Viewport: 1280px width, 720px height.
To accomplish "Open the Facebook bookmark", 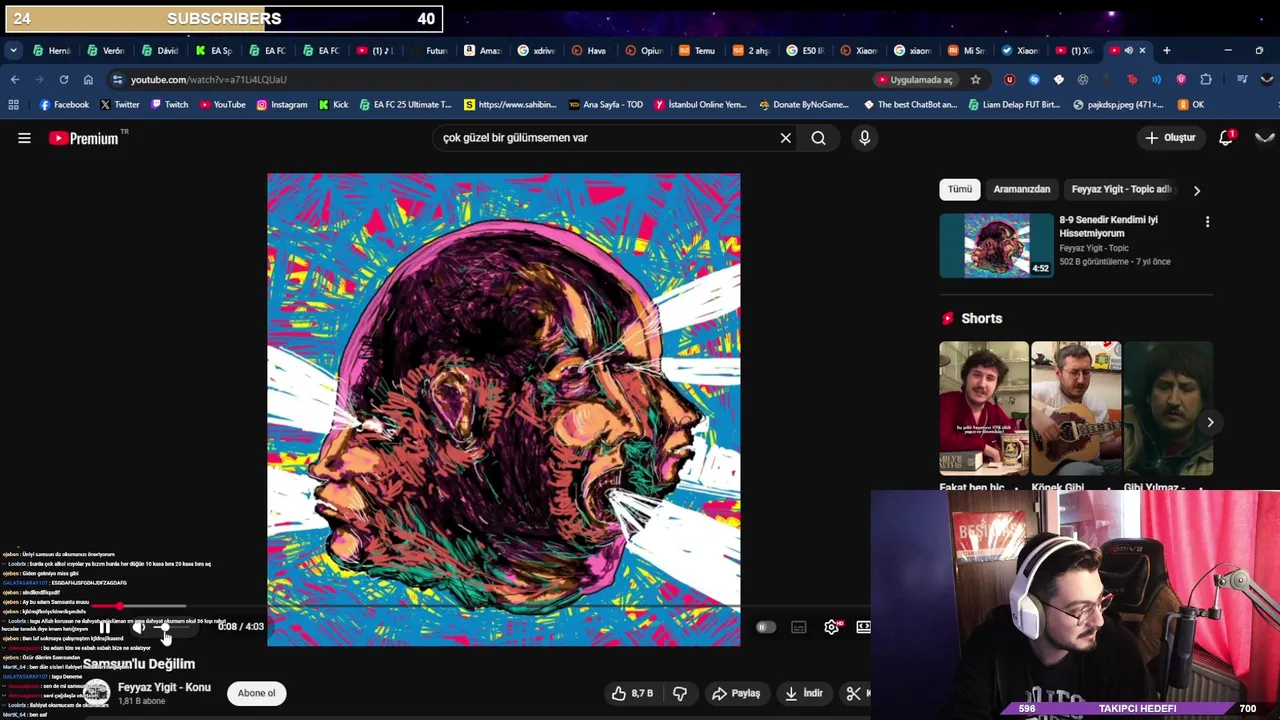I will pos(64,104).
